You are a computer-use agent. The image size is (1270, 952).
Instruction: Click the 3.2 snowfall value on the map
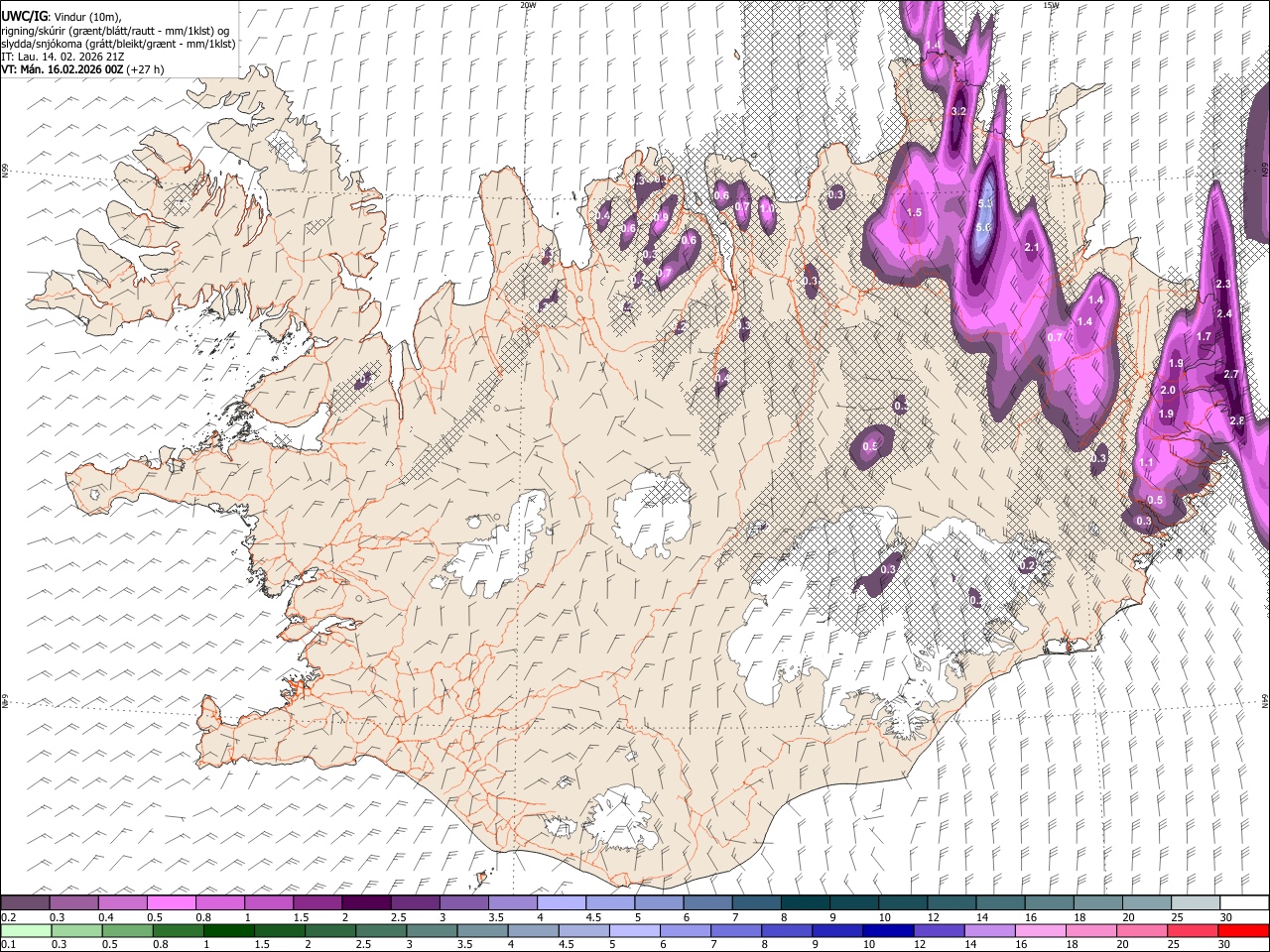tap(958, 112)
